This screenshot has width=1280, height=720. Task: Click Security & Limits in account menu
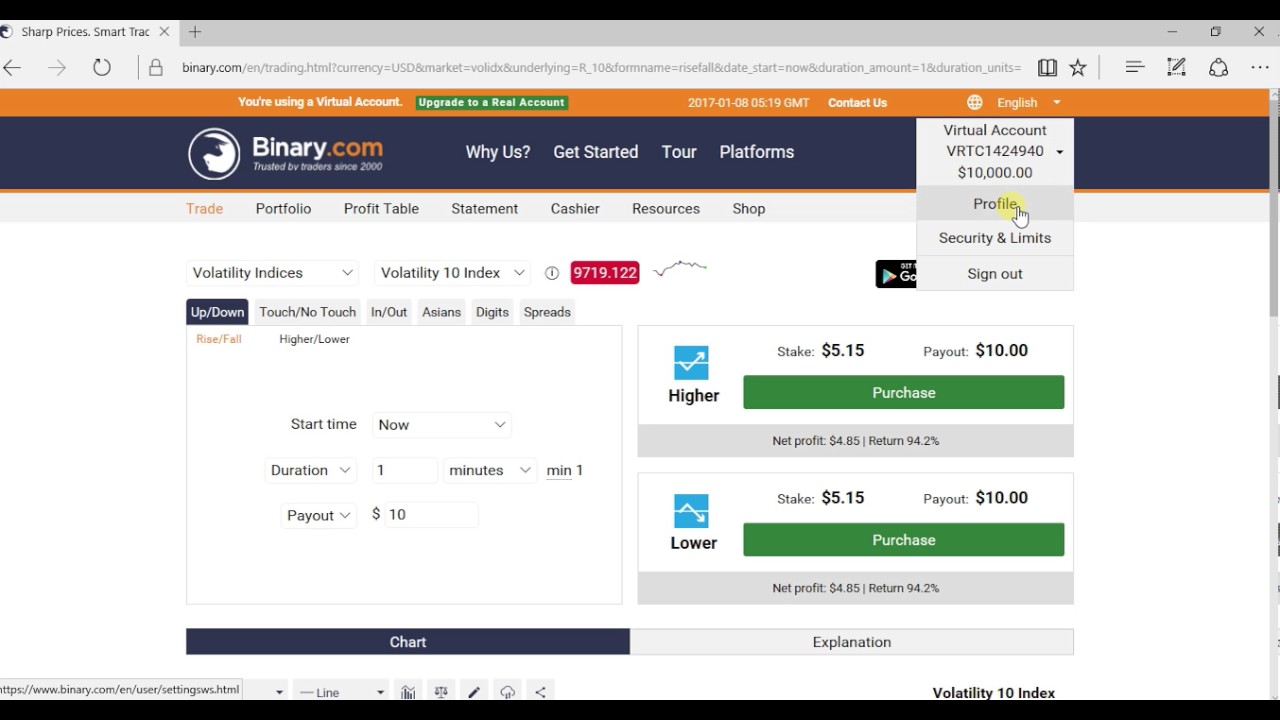point(995,238)
